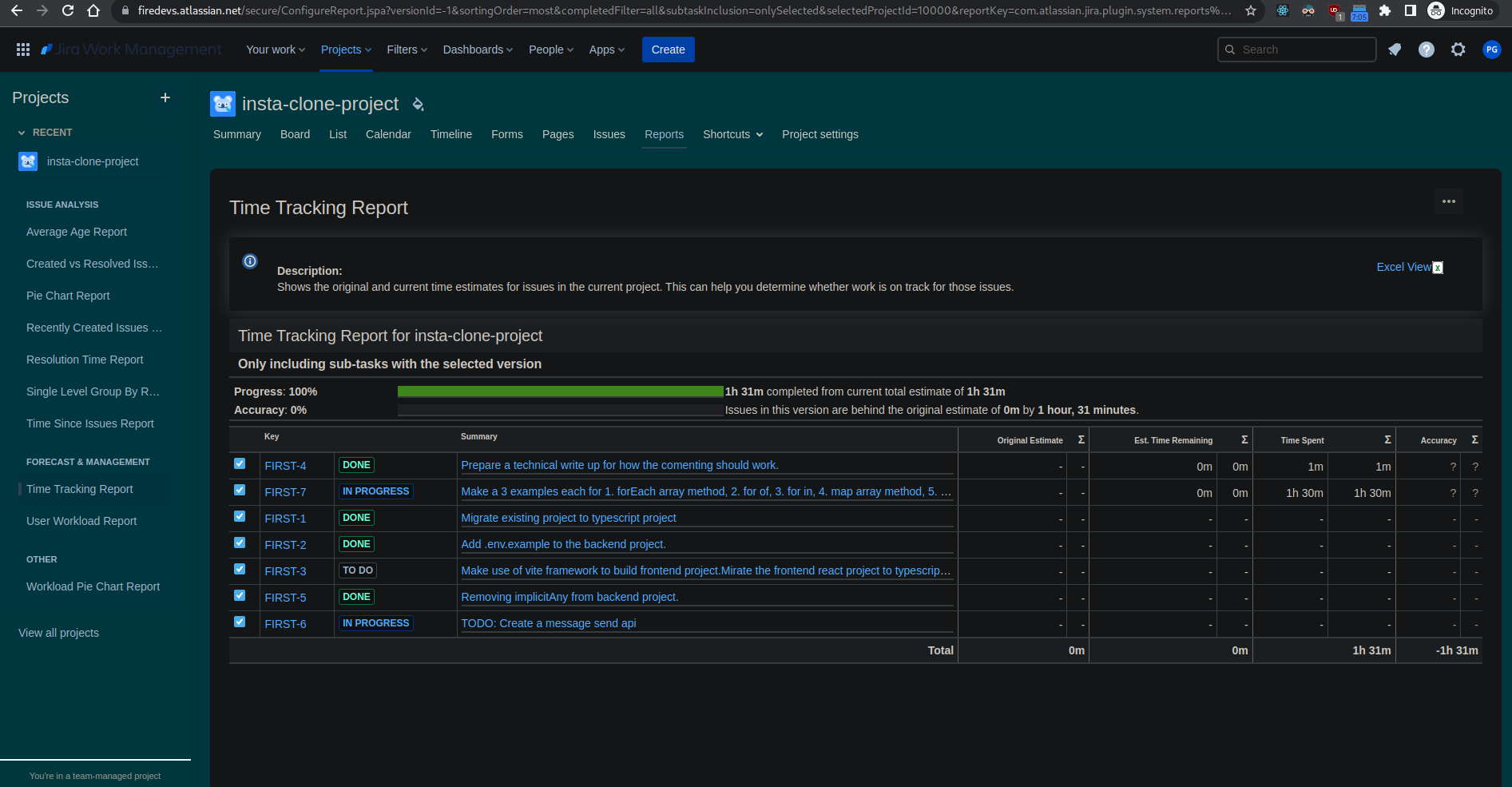
Task: Click the Jira Work Management logo
Action: [x=132, y=50]
